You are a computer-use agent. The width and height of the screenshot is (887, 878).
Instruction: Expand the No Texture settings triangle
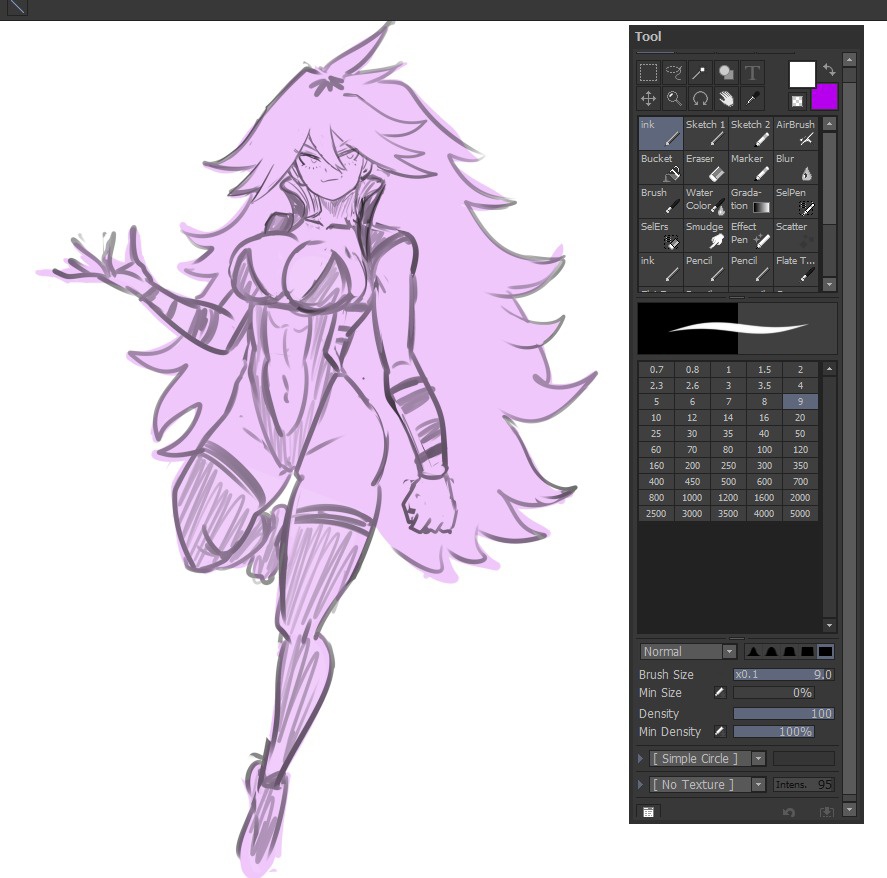click(640, 785)
